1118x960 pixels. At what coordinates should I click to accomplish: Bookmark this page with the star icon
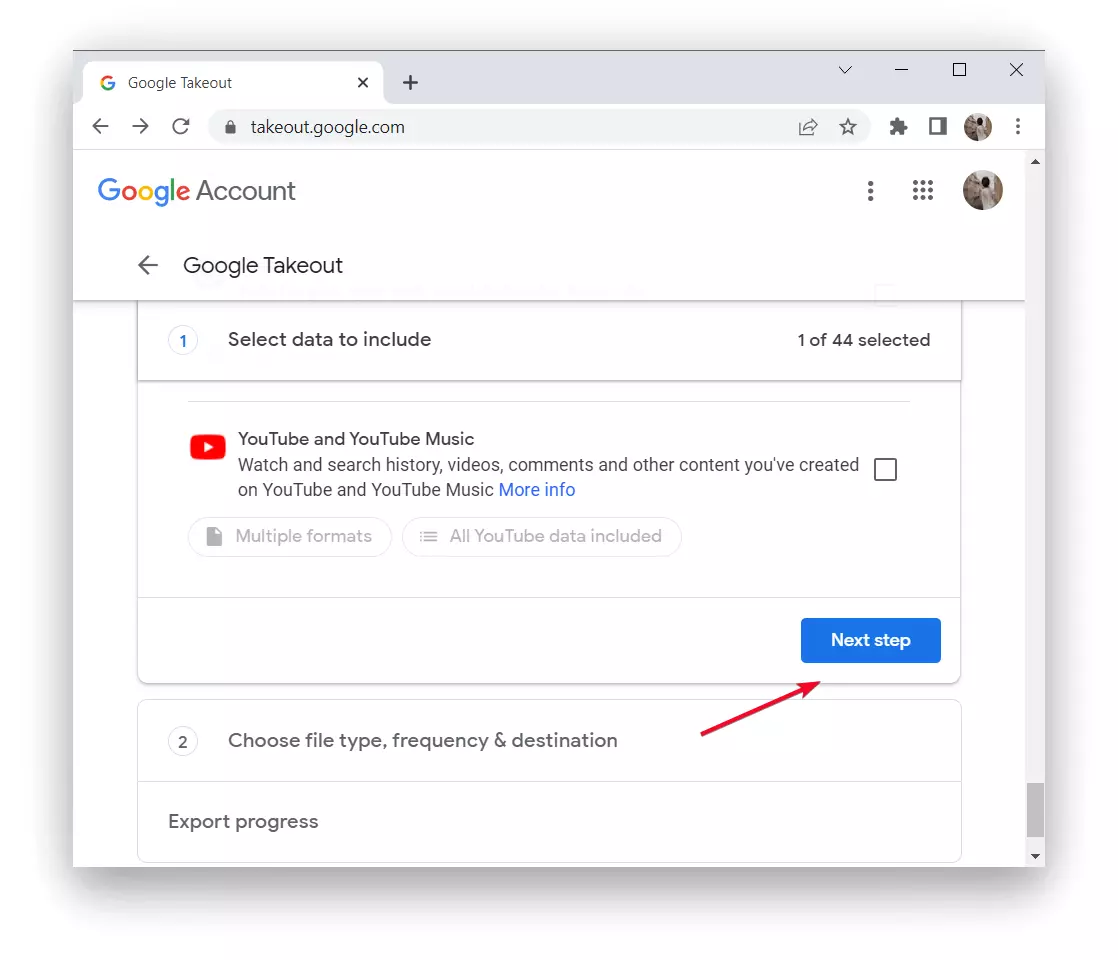pos(847,127)
